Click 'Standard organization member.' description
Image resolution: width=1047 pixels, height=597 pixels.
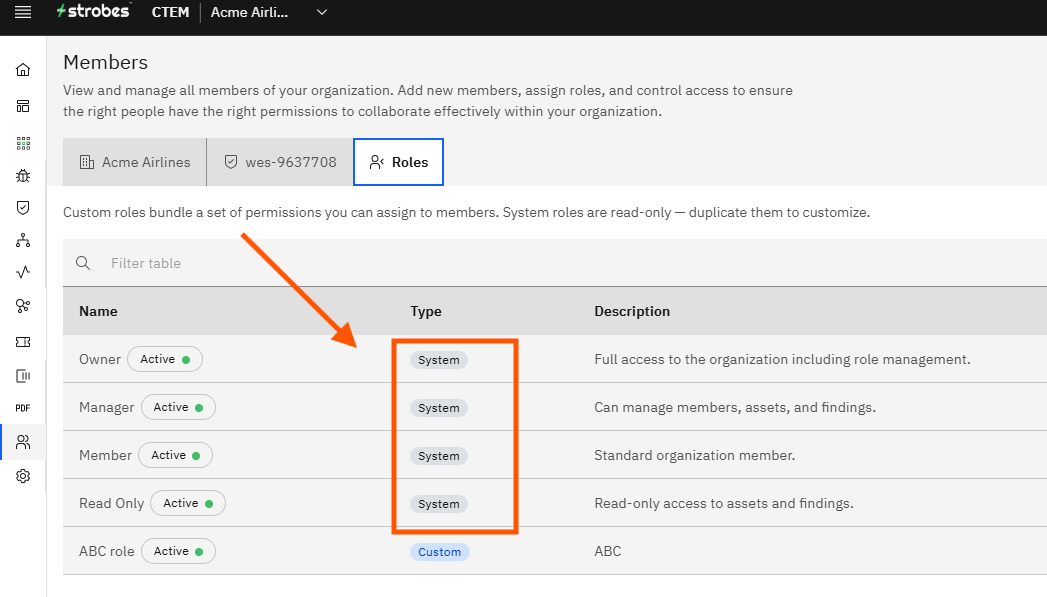point(694,455)
